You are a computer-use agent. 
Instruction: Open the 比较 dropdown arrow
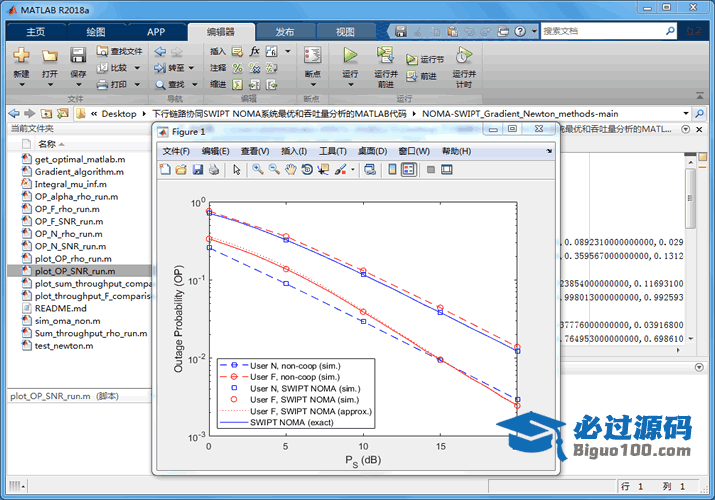tap(137, 68)
